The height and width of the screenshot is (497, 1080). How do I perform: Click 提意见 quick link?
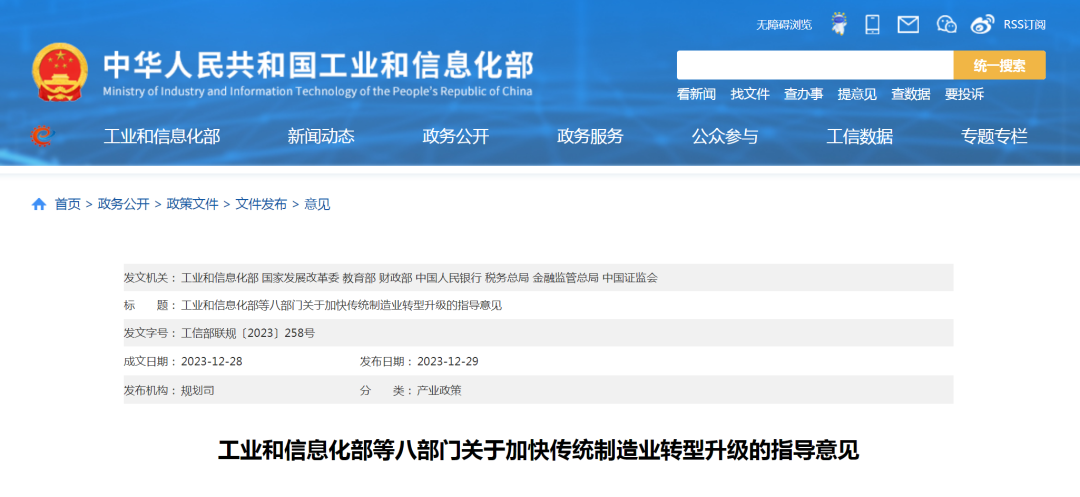pos(857,94)
